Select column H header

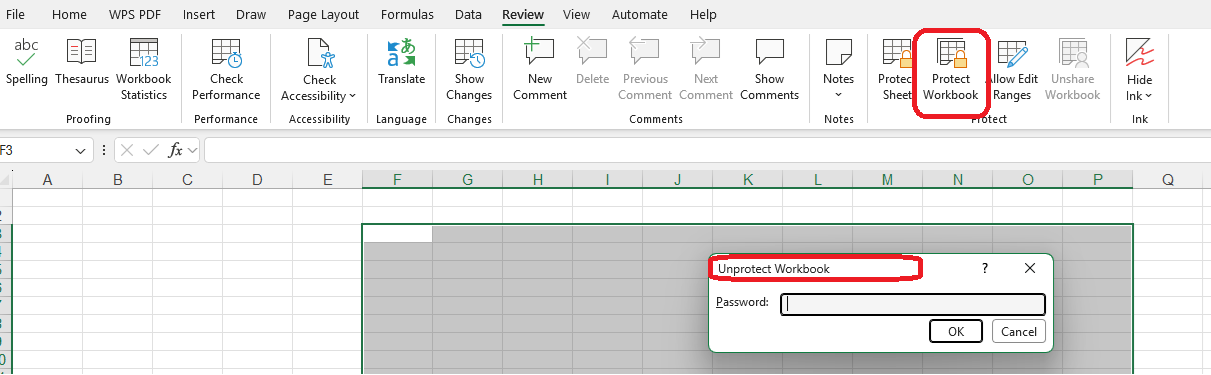coord(537,180)
